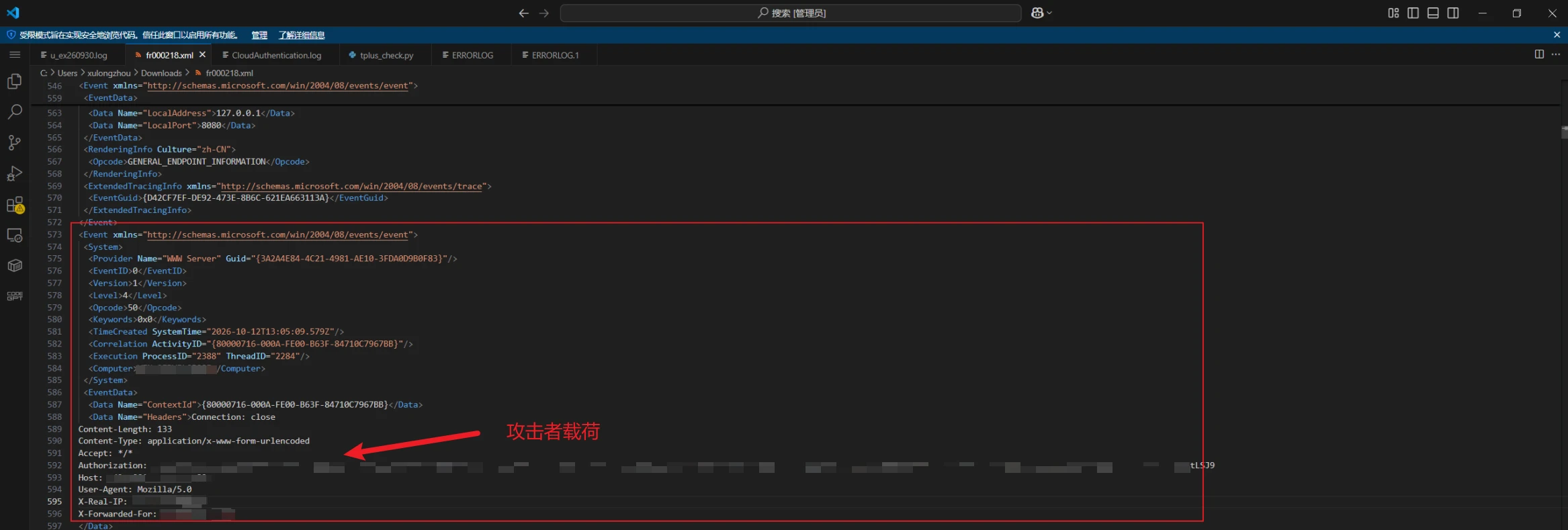Toggle the secondary side bar
Screen dimensions: 1568x530
[x=1453, y=13]
